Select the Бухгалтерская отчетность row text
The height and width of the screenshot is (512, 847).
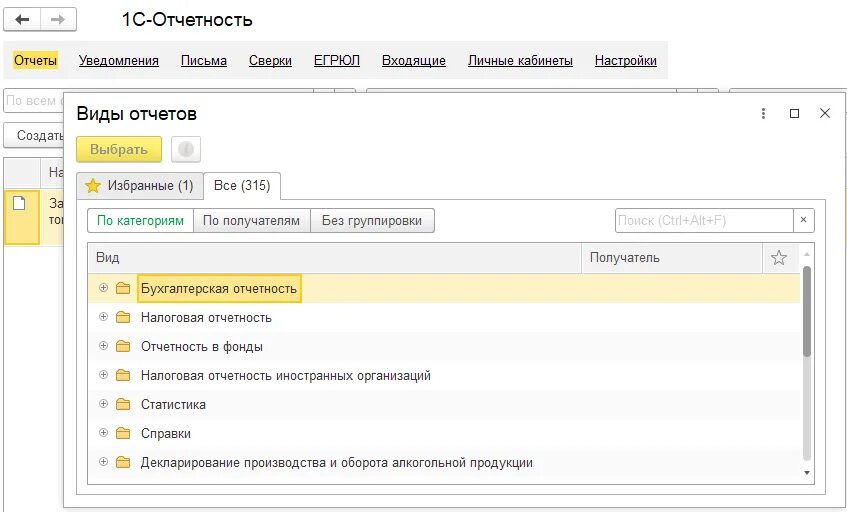[219, 288]
